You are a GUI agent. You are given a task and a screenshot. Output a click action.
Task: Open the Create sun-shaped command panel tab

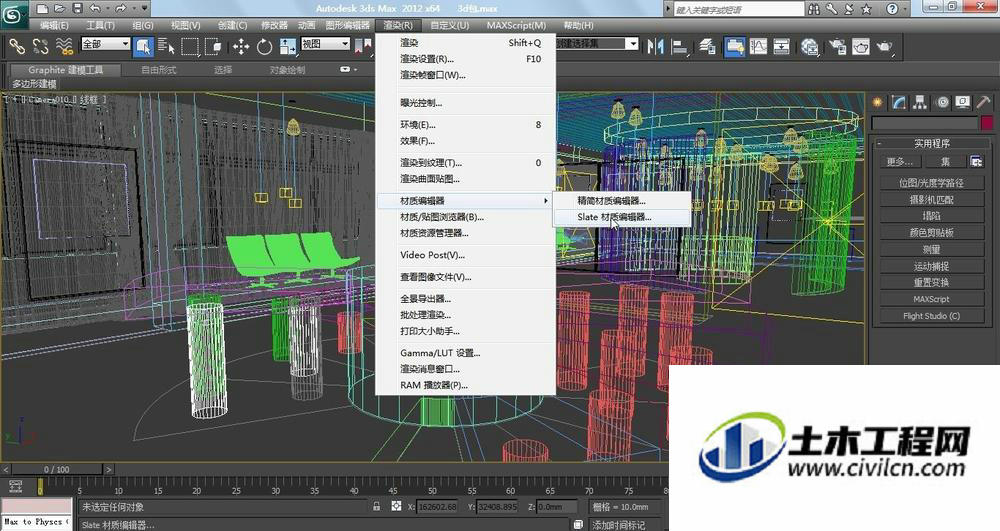[x=878, y=102]
